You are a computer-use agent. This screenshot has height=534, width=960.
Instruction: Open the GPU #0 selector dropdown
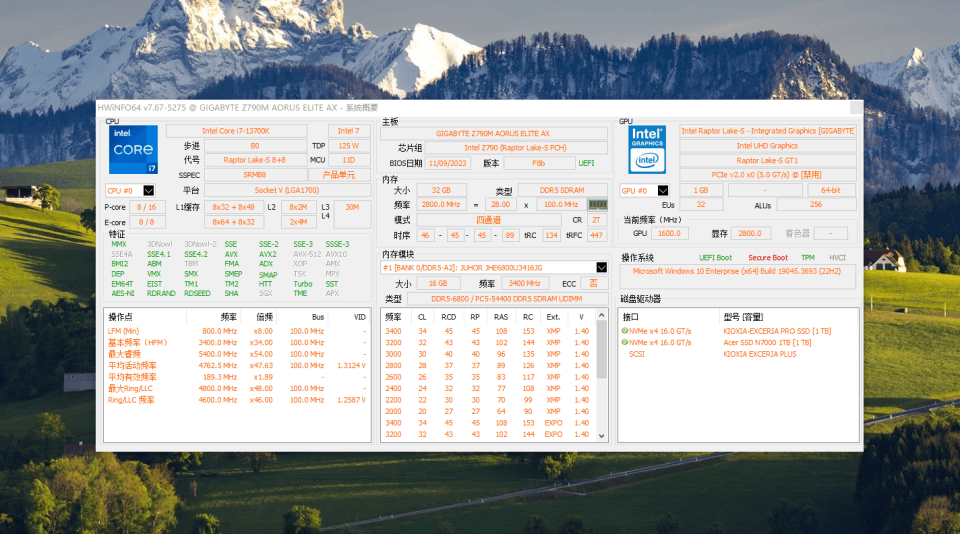(x=662, y=190)
